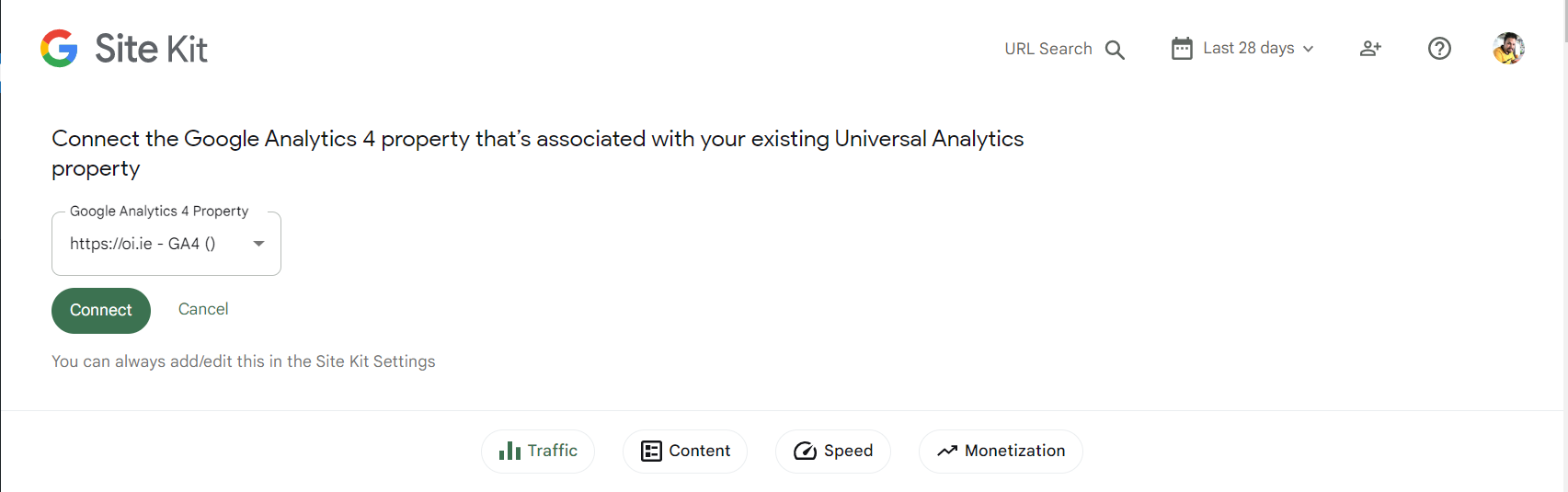Expand the Last 28 days date dropdown
1568x492 pixels.
click(1257, 49)
